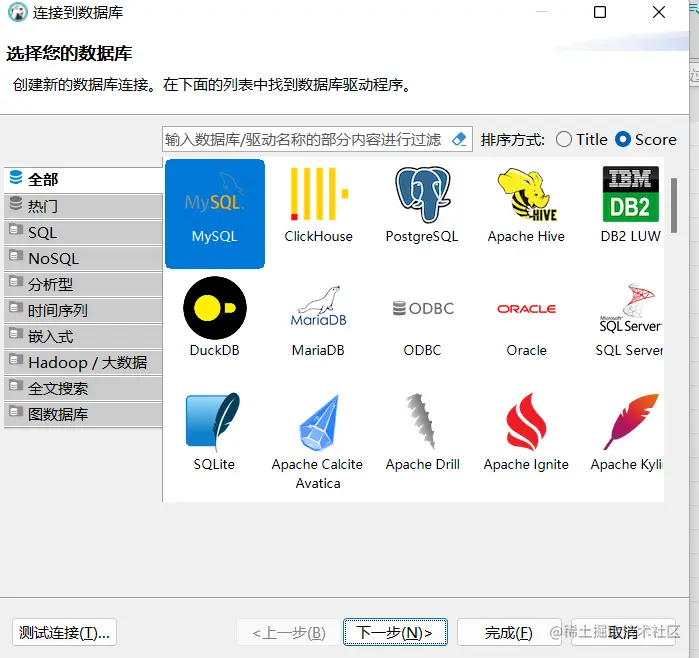Image resolution: width=699 pixels, height=658 pixels.
Task: Choose the IBM DB2 LUW driver
Action: pyautogui.click(x=630, y=205)
